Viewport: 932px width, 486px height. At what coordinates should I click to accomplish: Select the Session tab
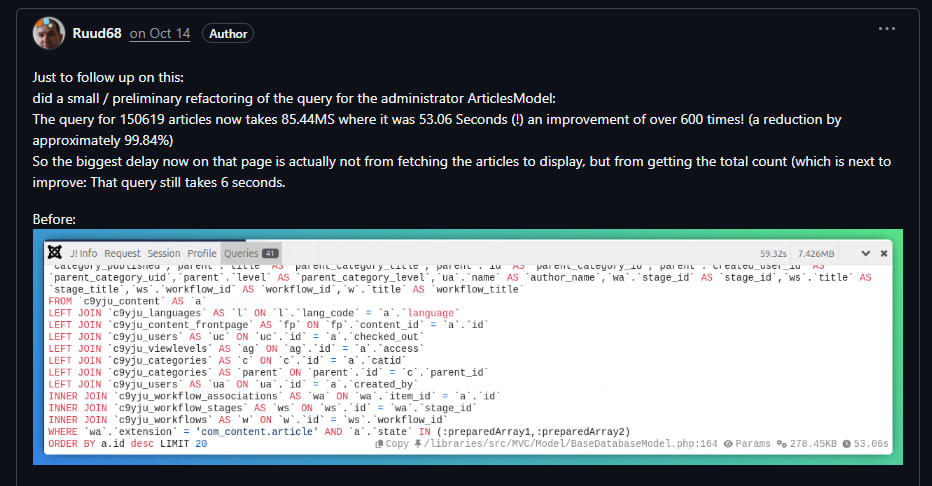(164, 253)
